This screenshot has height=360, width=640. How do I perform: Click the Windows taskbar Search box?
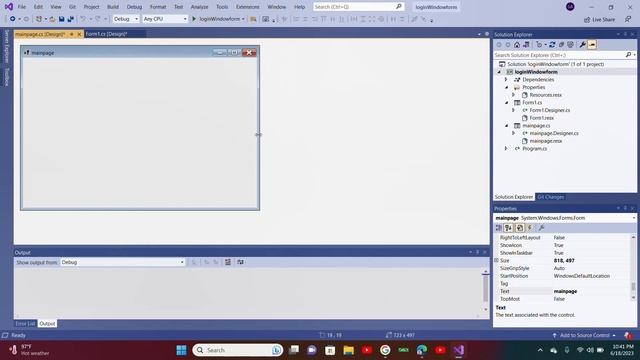[238, 350]
